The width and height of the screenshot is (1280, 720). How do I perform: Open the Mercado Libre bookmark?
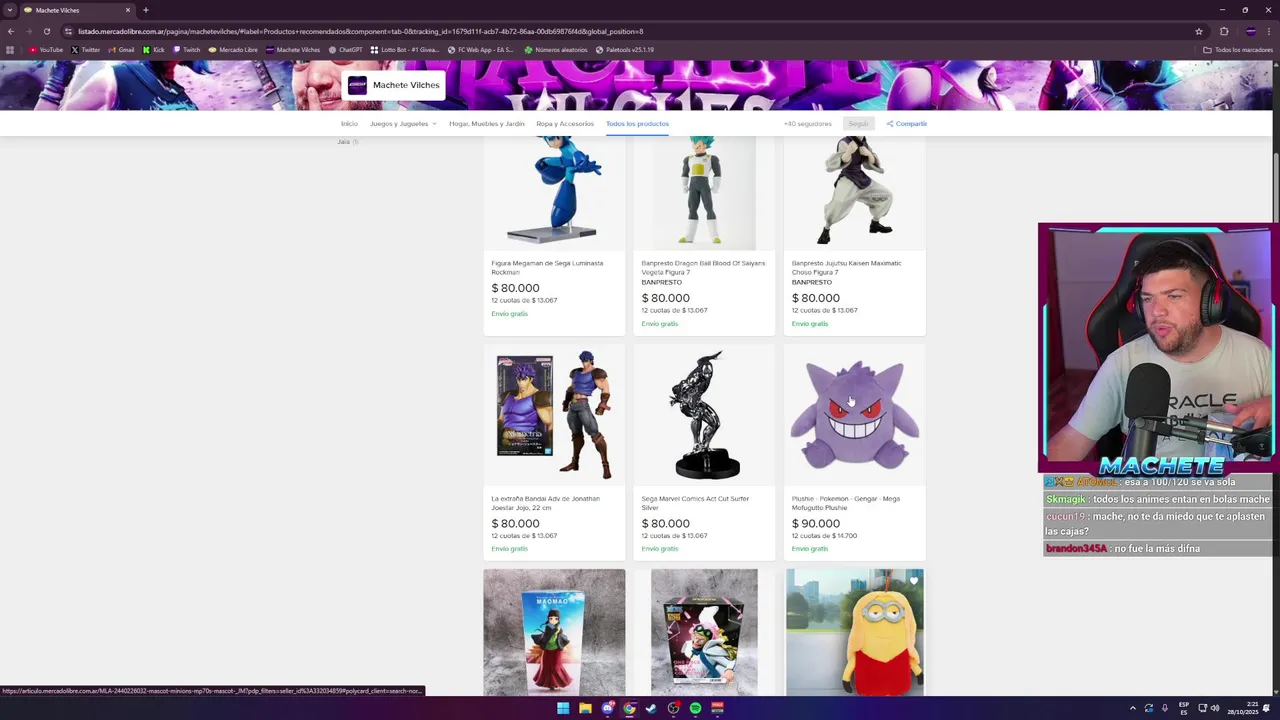[x=233, y=50]
